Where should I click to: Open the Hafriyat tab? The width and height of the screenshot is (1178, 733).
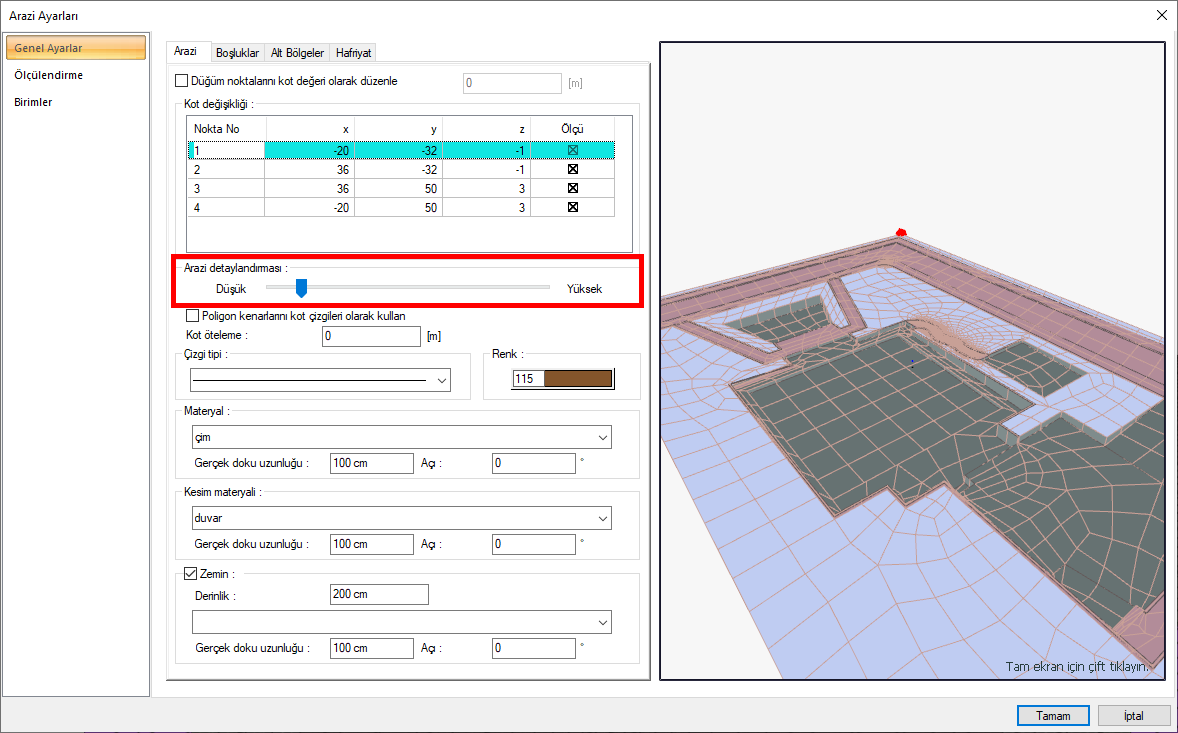[353, 53]
